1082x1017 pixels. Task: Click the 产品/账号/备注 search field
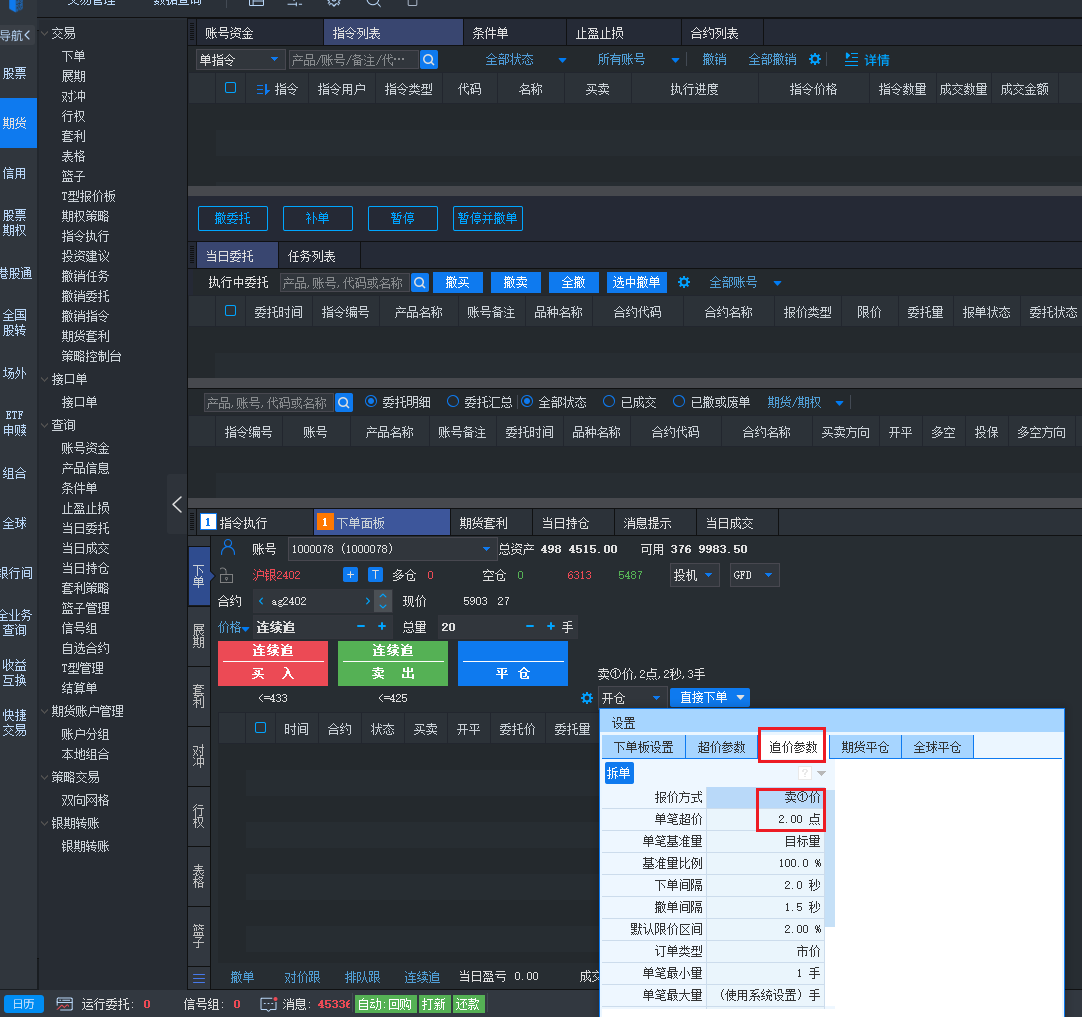click(353, 60)
